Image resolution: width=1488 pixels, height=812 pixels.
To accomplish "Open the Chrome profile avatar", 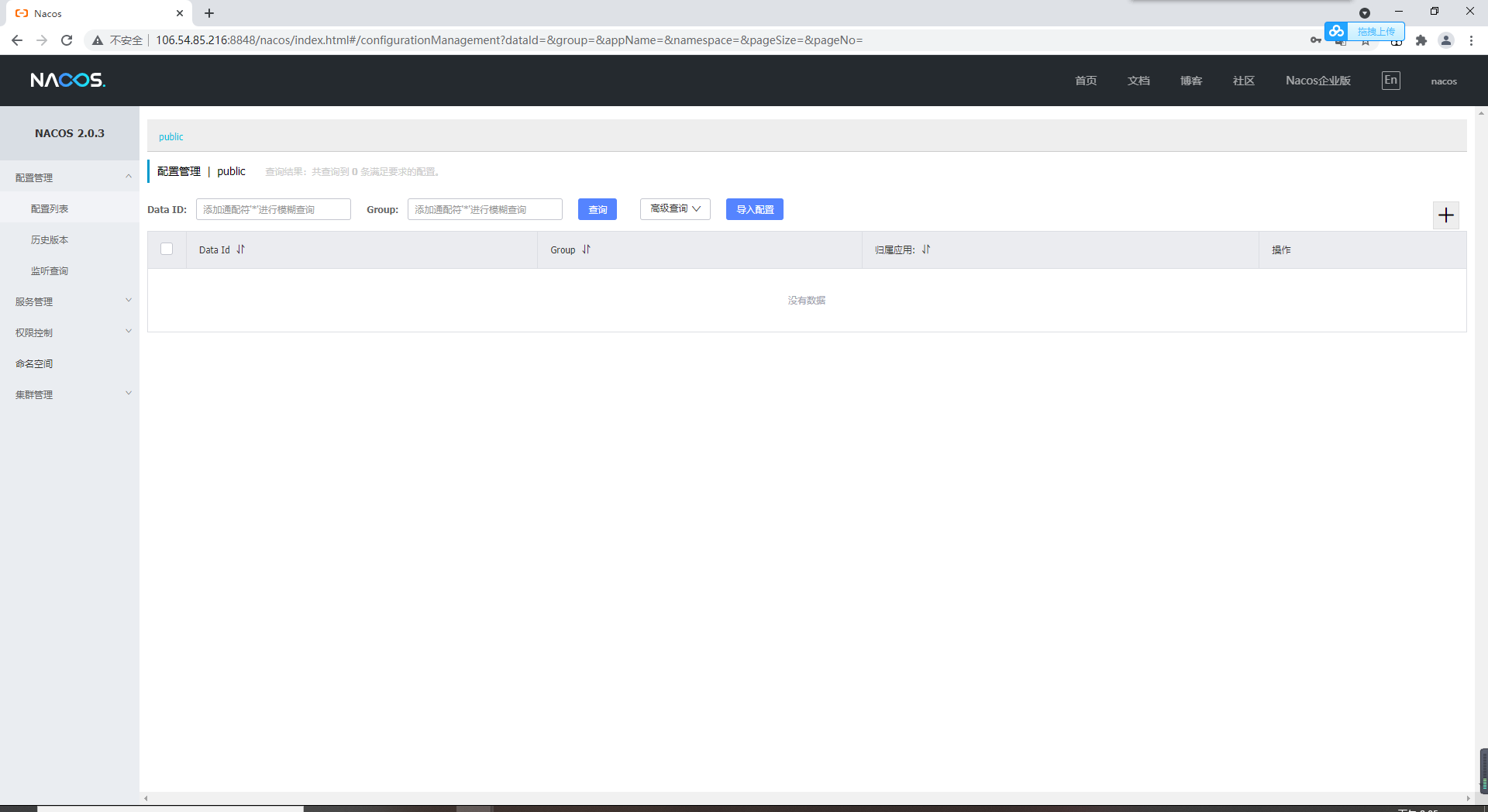I will coord(1446,40).
